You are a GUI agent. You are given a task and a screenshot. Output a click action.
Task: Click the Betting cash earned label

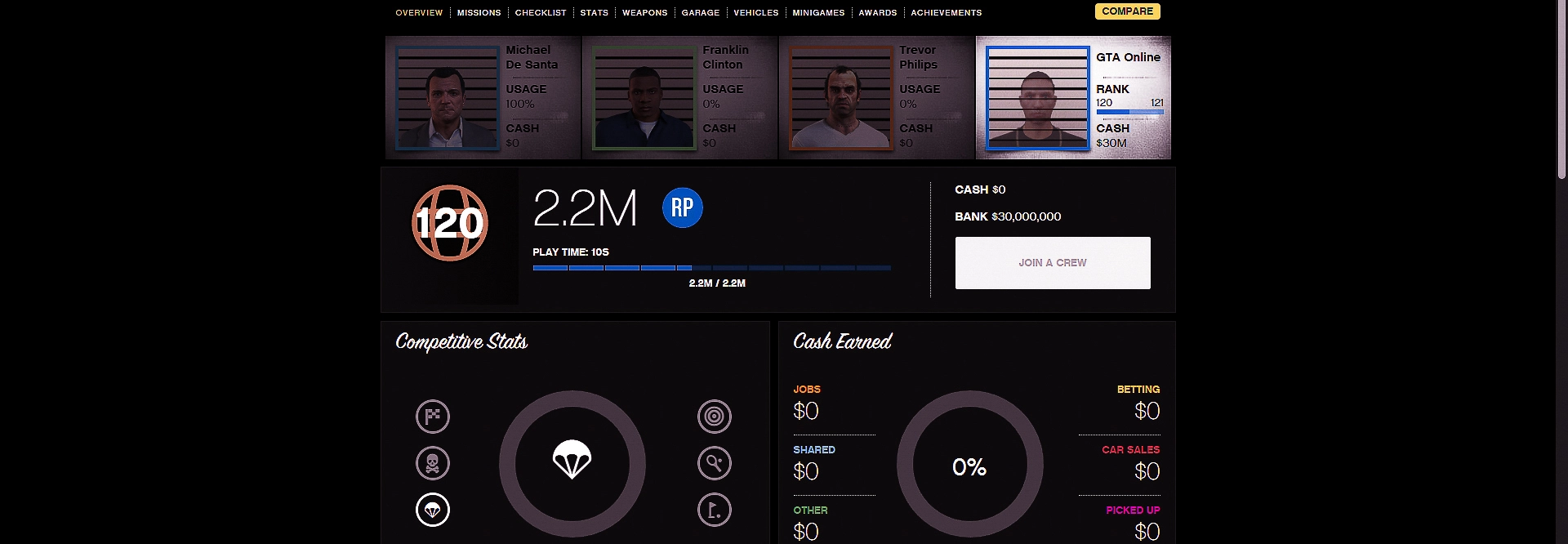1138,390
